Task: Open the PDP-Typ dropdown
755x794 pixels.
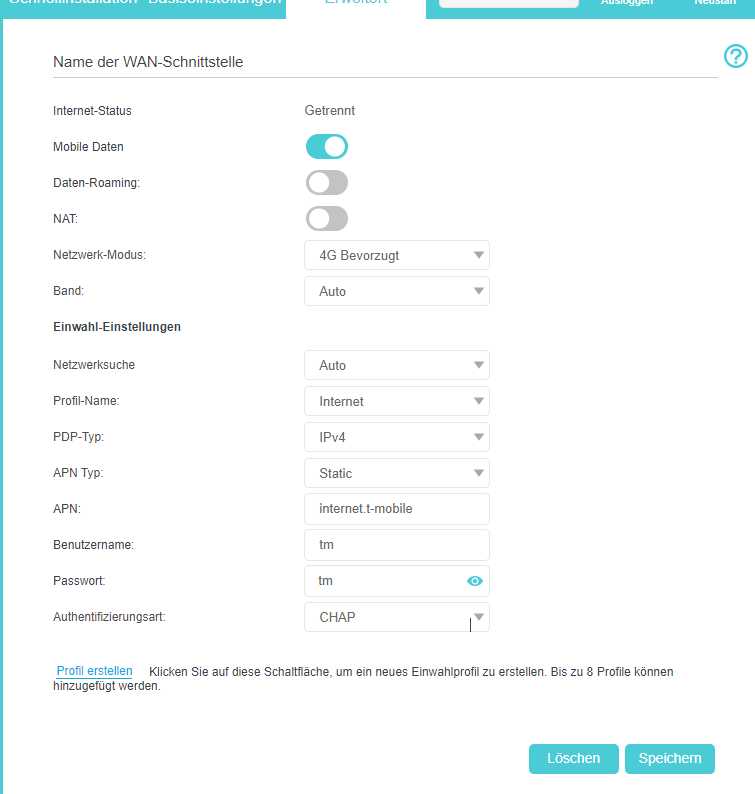Action: 397,437
